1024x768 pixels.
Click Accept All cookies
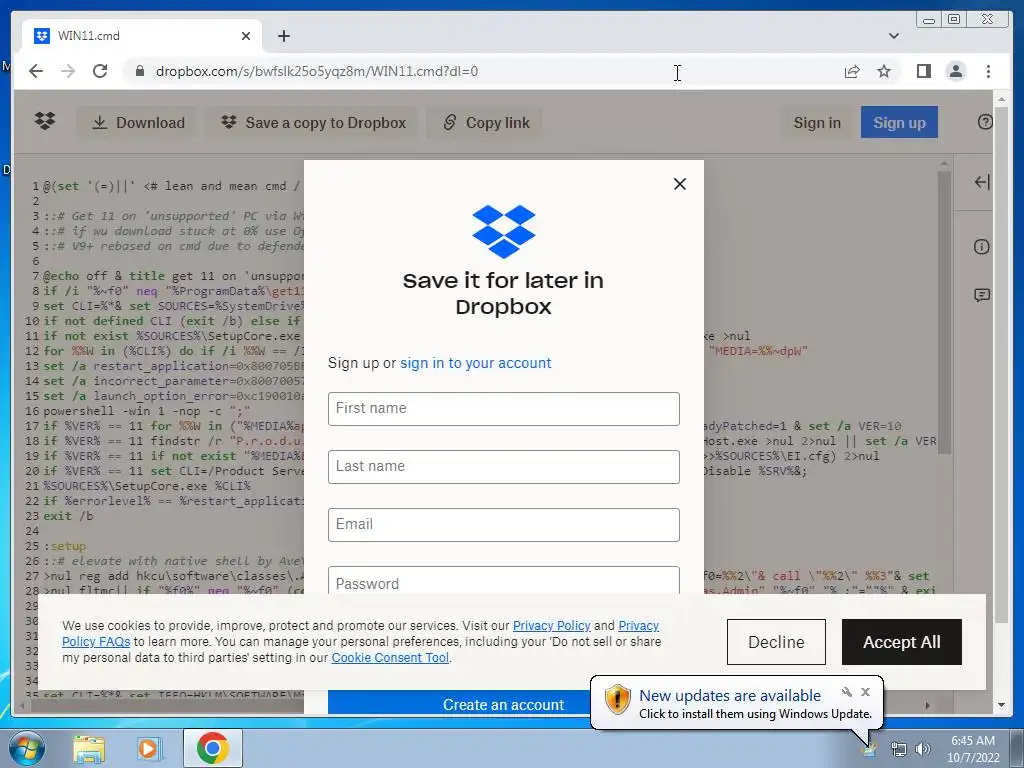901,642
